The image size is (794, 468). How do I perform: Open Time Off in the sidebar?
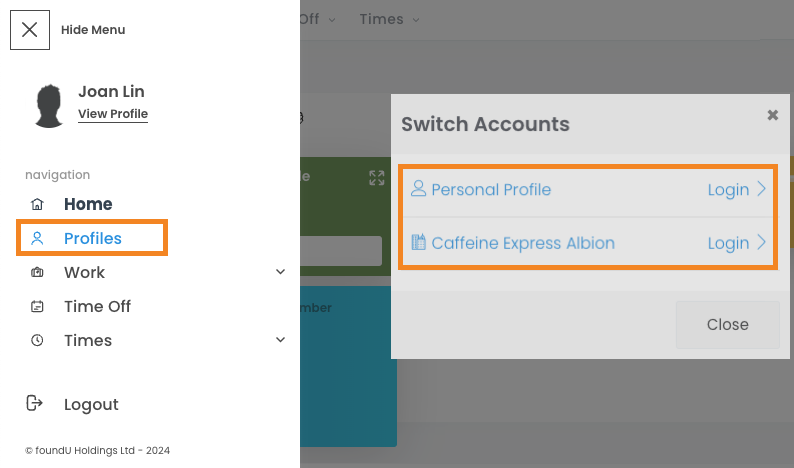click(97, 307)
